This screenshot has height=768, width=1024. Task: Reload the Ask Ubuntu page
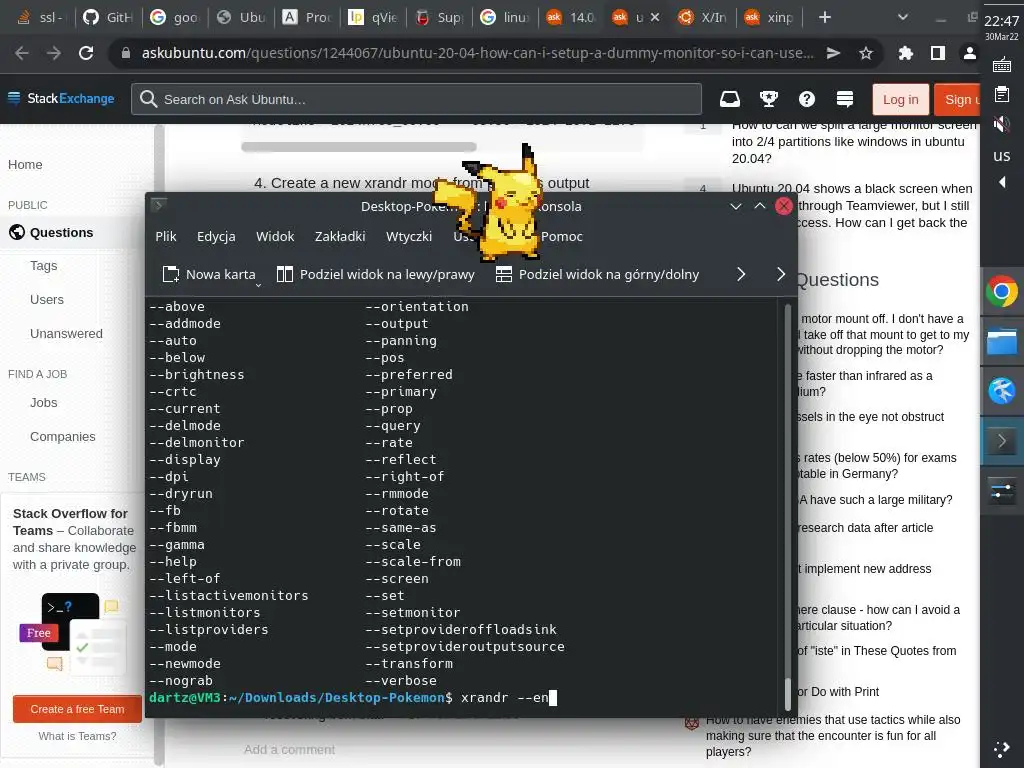coord(86,53)
